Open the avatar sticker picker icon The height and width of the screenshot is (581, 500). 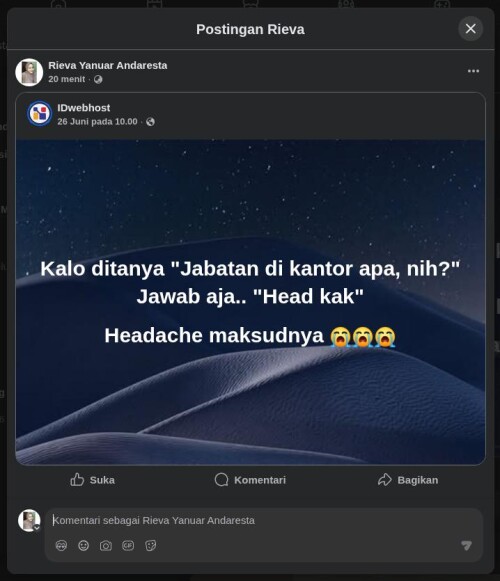pyautogui.click(x=61, y=545)
